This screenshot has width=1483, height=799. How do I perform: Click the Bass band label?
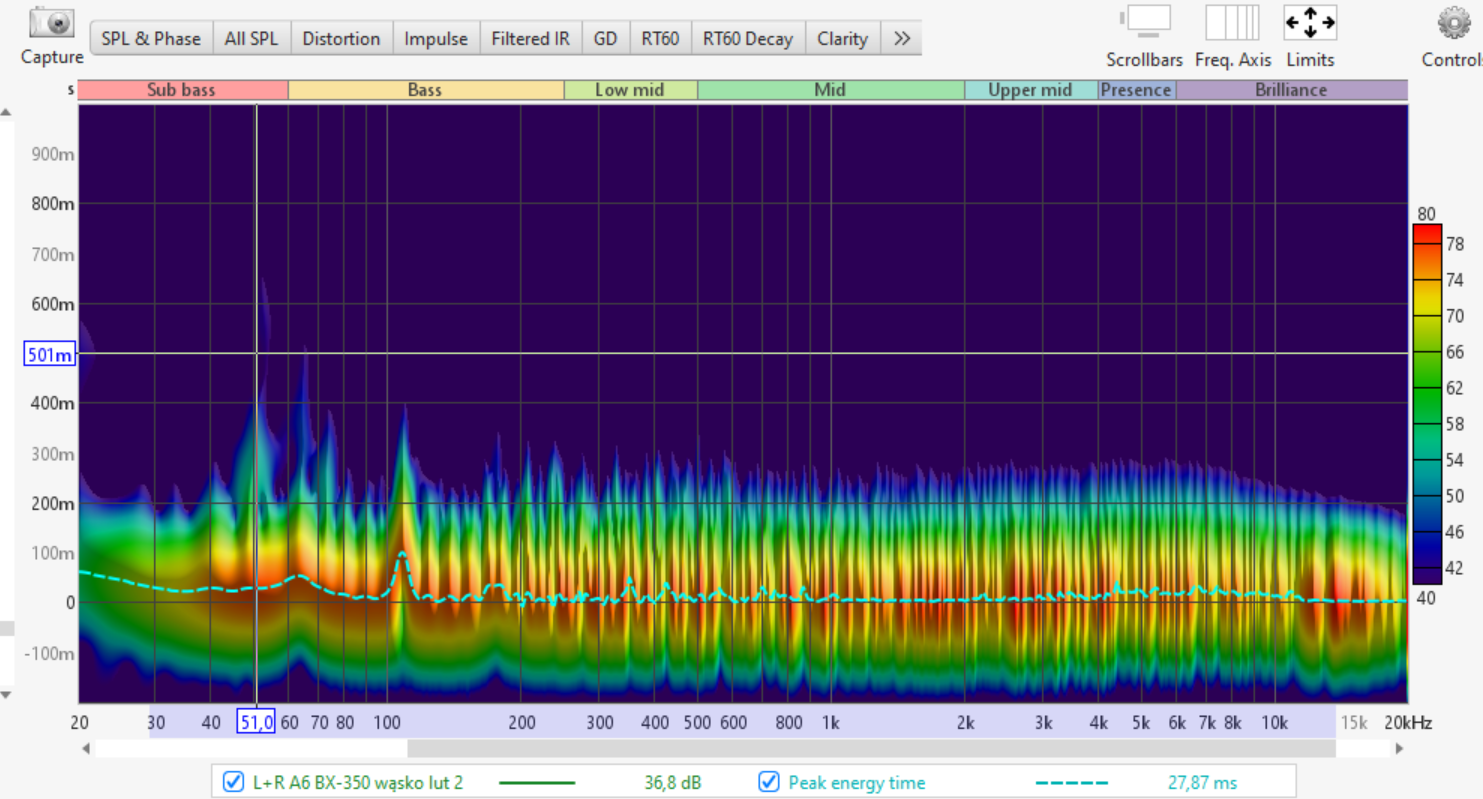425,90
